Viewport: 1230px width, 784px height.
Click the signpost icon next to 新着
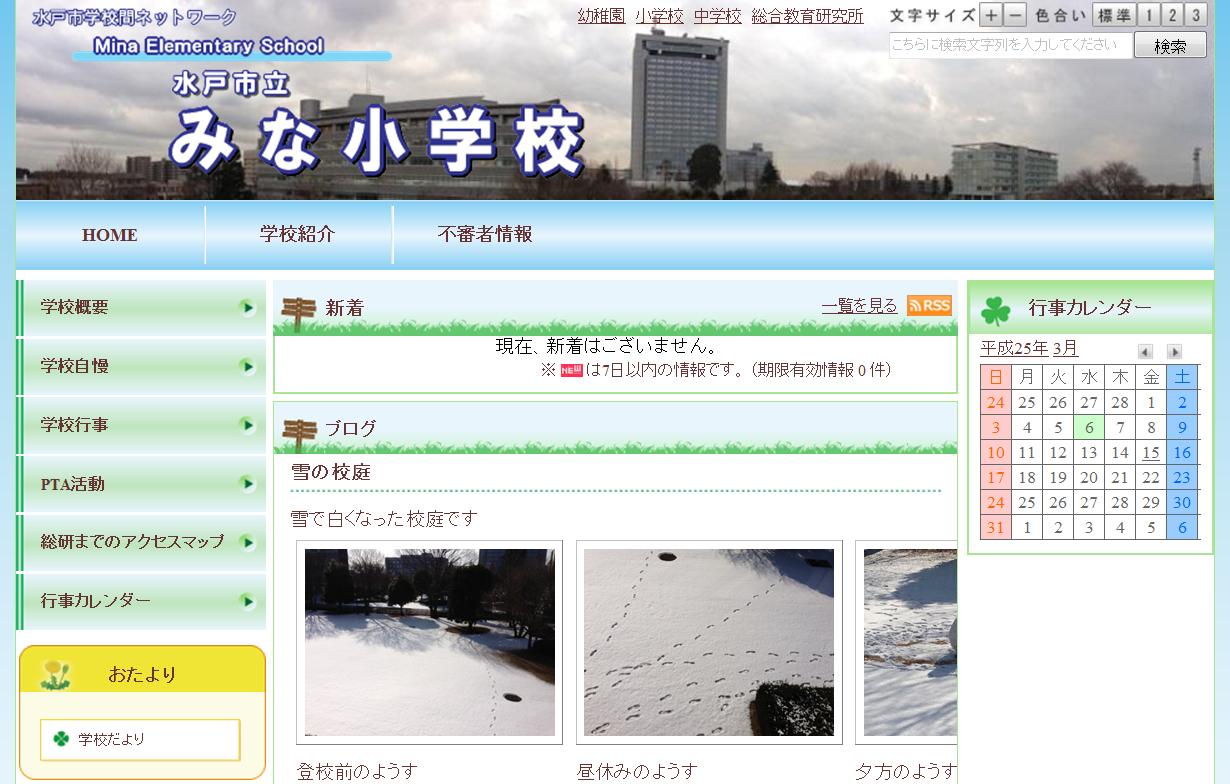tap(299, 313)
